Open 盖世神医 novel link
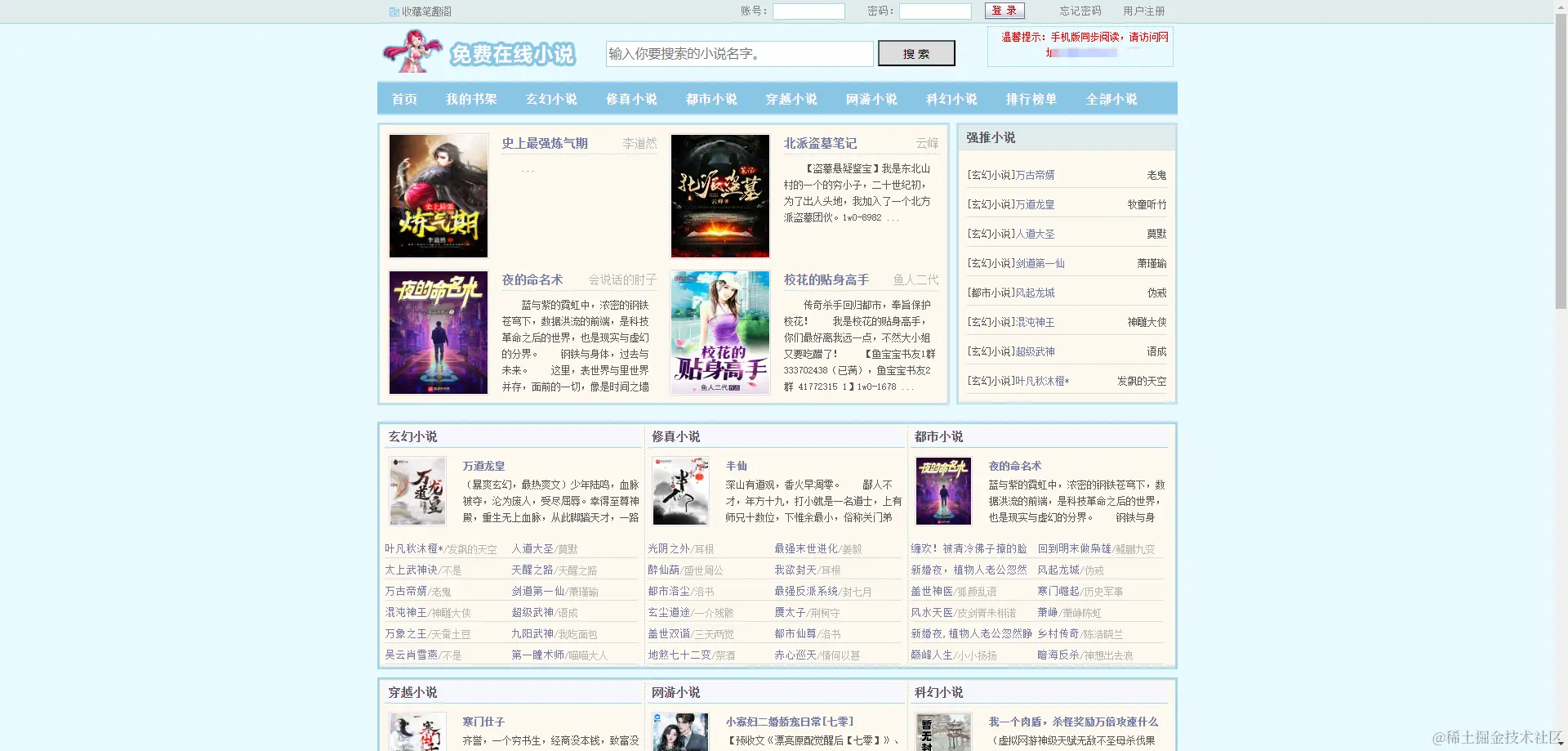Screen dimensions: 1568x751 tap(932, 592)
